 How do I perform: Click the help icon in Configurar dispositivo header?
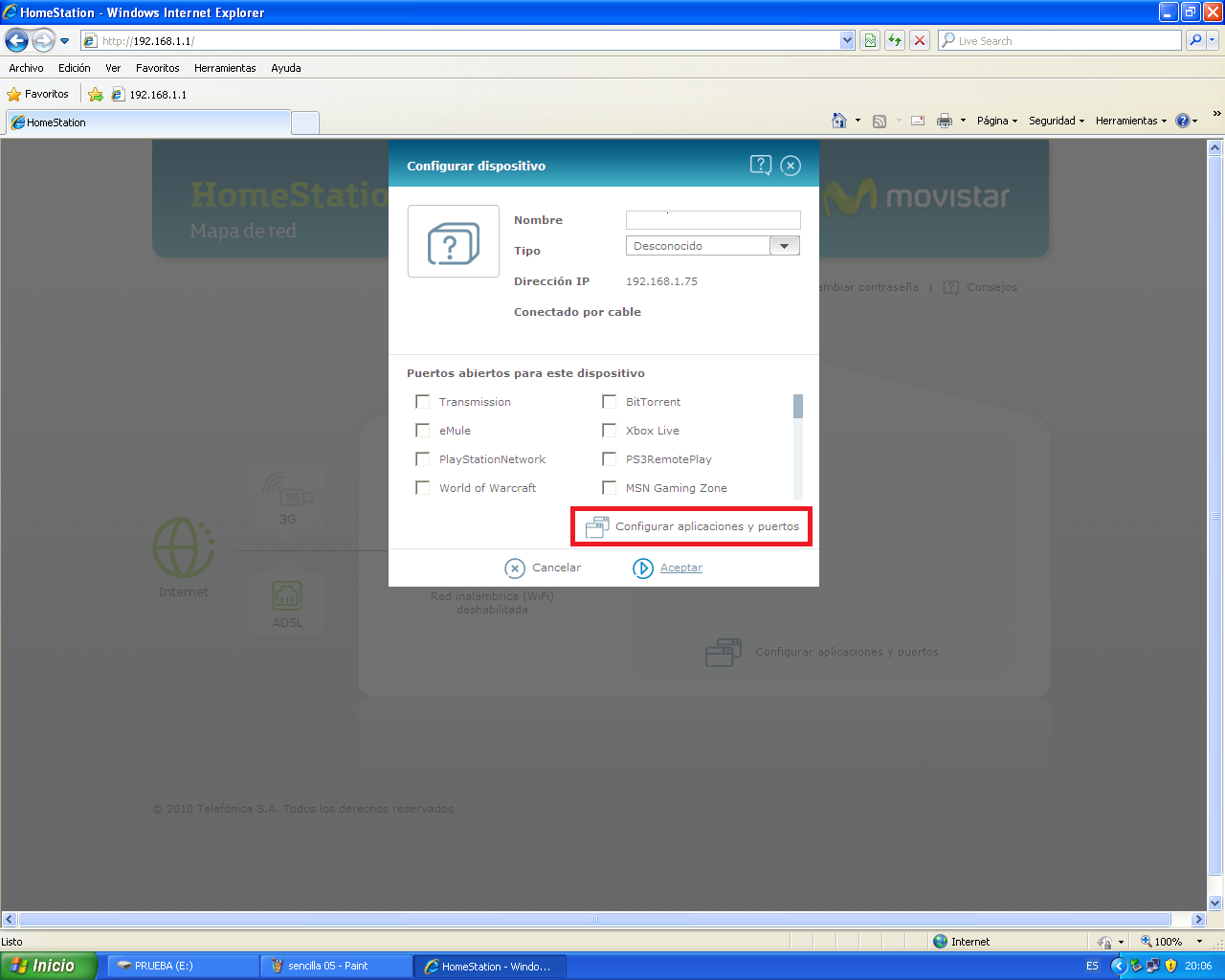point(761,166)
